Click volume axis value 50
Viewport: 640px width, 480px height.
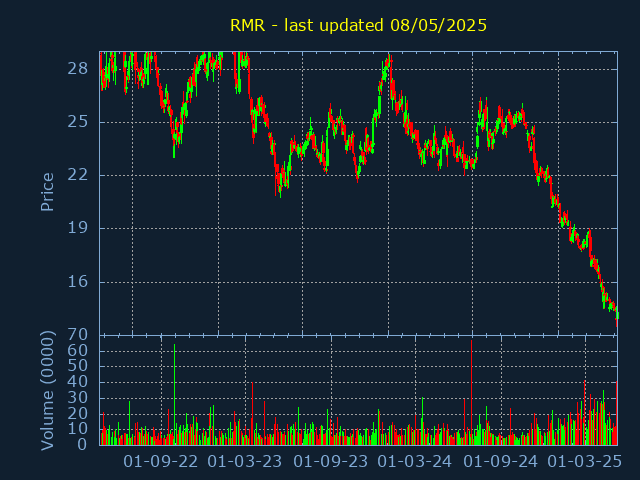point(78,366)
